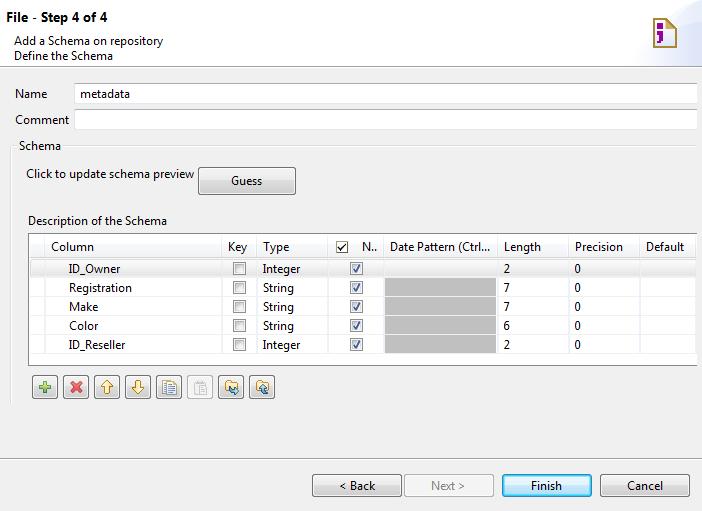This screenshot has width=702, height=511.
Task: Open Type dropdown for Make row
Action: coord(292,307)
